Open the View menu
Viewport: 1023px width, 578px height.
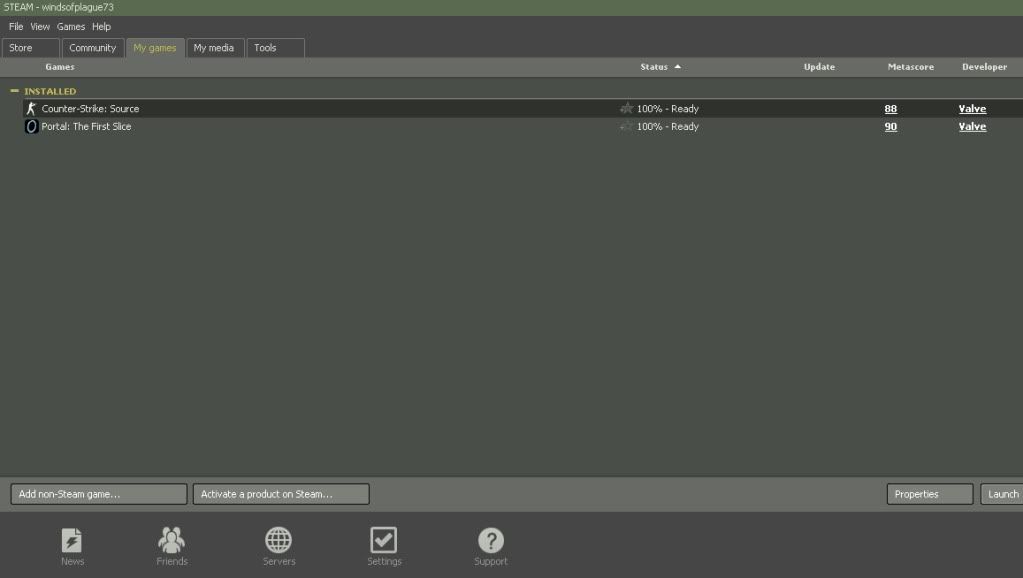pyautogui.click(x=40, y=27)
